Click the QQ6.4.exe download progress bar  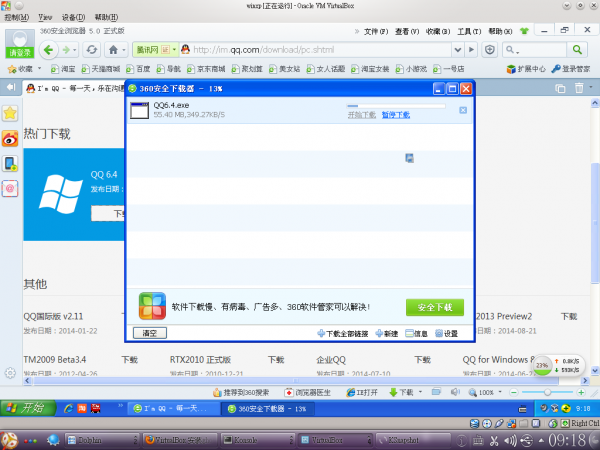(396, 106)
